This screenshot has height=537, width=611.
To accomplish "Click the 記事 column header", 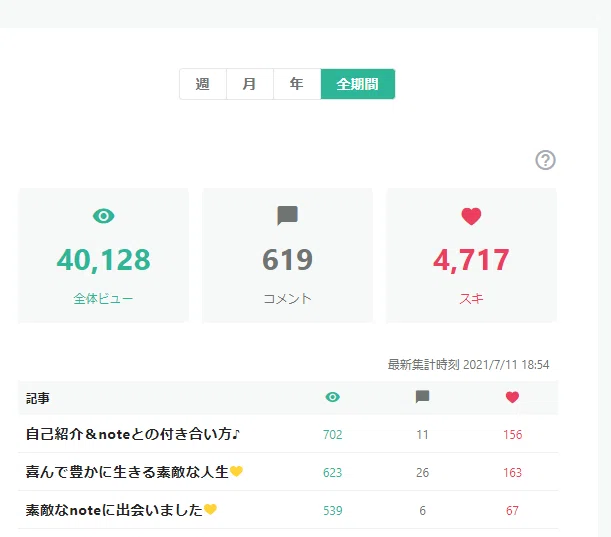I will click(38, 398).
